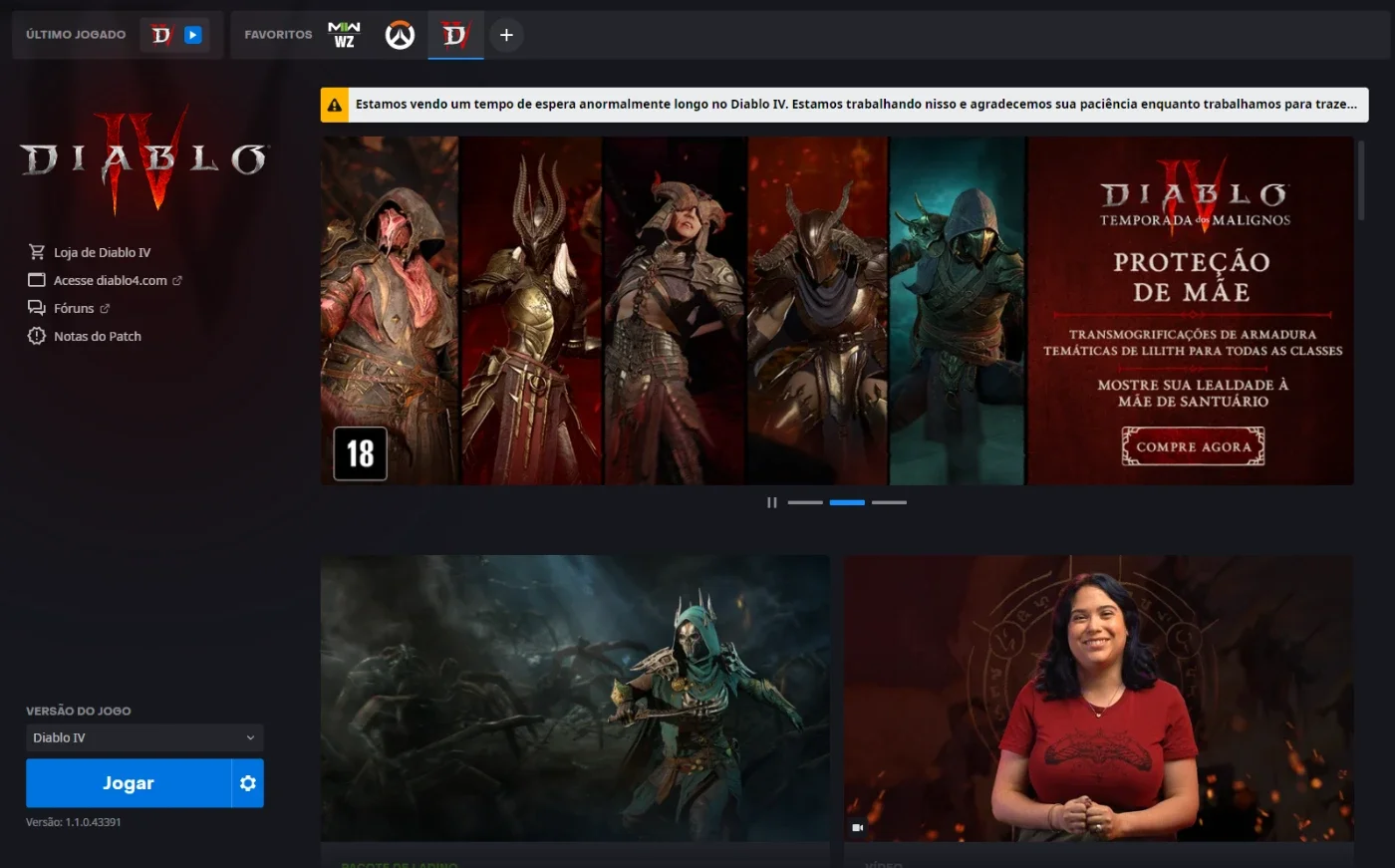Go to third carousel slide indicator
Viewport: 1395px width, 868px height.
[x=889, y=502]
